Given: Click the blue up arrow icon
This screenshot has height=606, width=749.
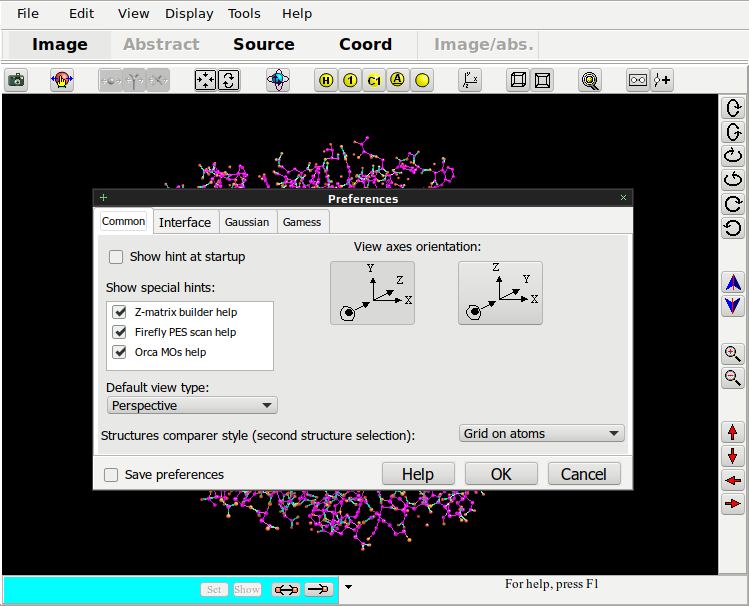Looking at the screenshot, I should click(733, 282).
